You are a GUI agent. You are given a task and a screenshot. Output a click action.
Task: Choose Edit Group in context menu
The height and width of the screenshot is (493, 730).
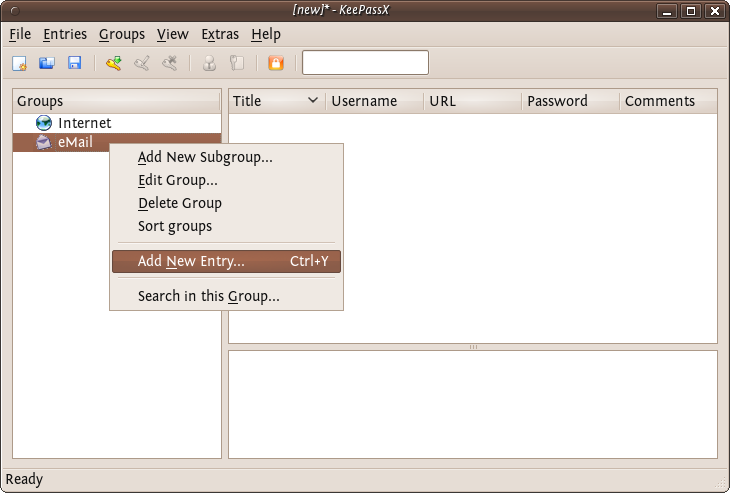(178, 181)
